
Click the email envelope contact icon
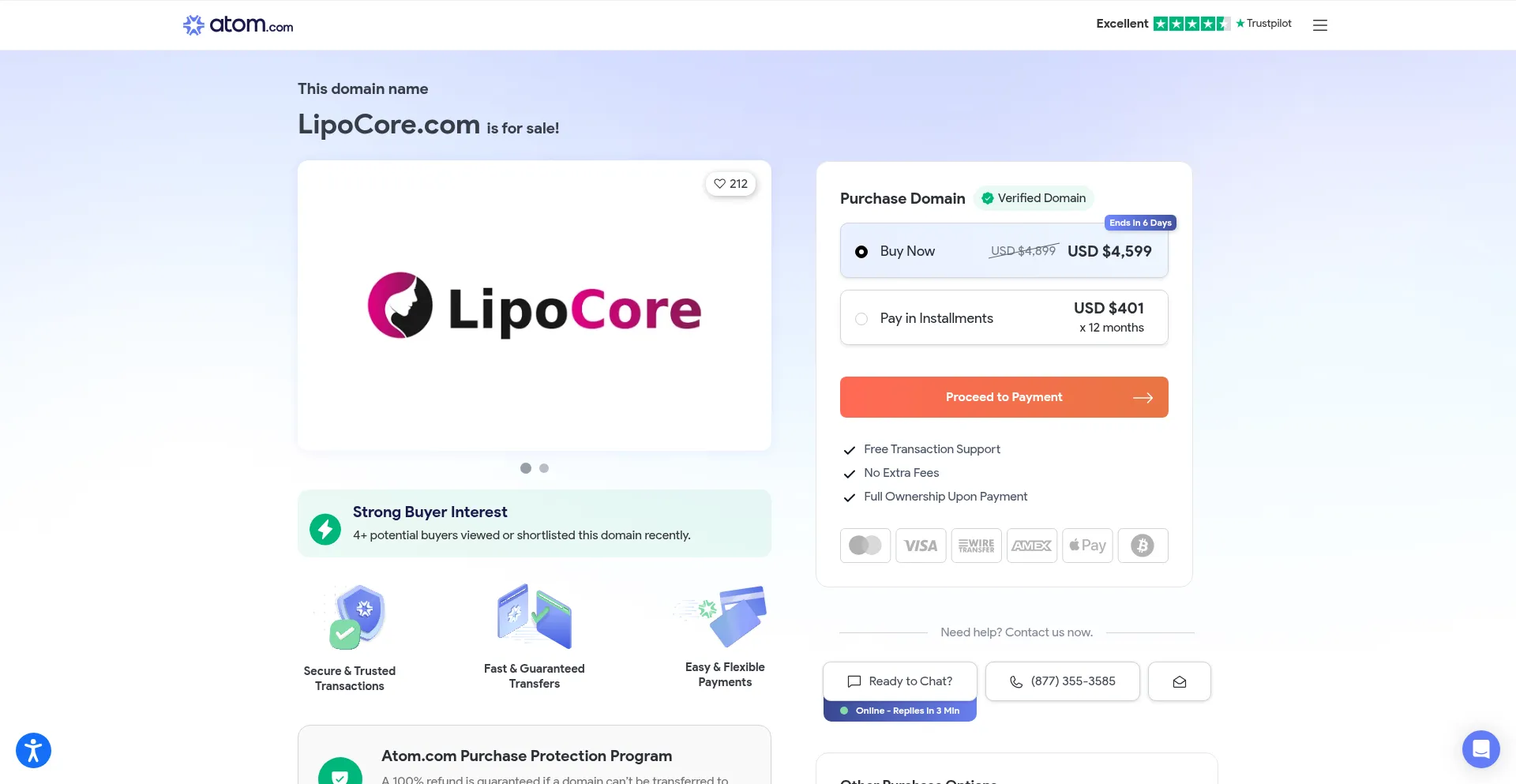[x=1179, y=681]
